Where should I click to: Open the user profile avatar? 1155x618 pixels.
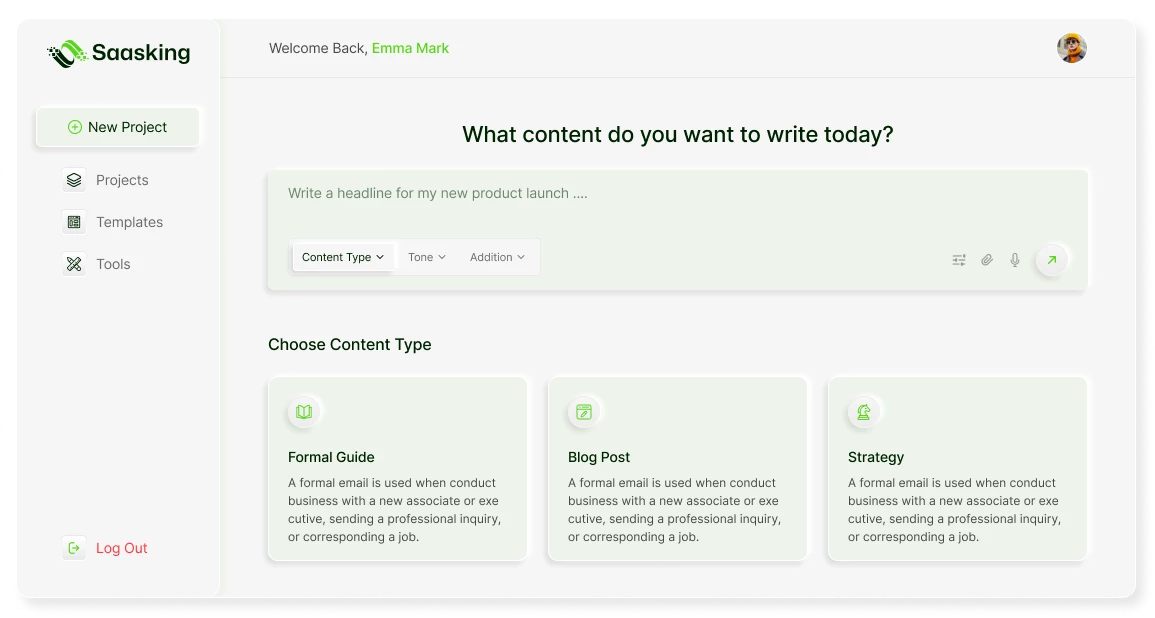click(x=1072, y=48)
